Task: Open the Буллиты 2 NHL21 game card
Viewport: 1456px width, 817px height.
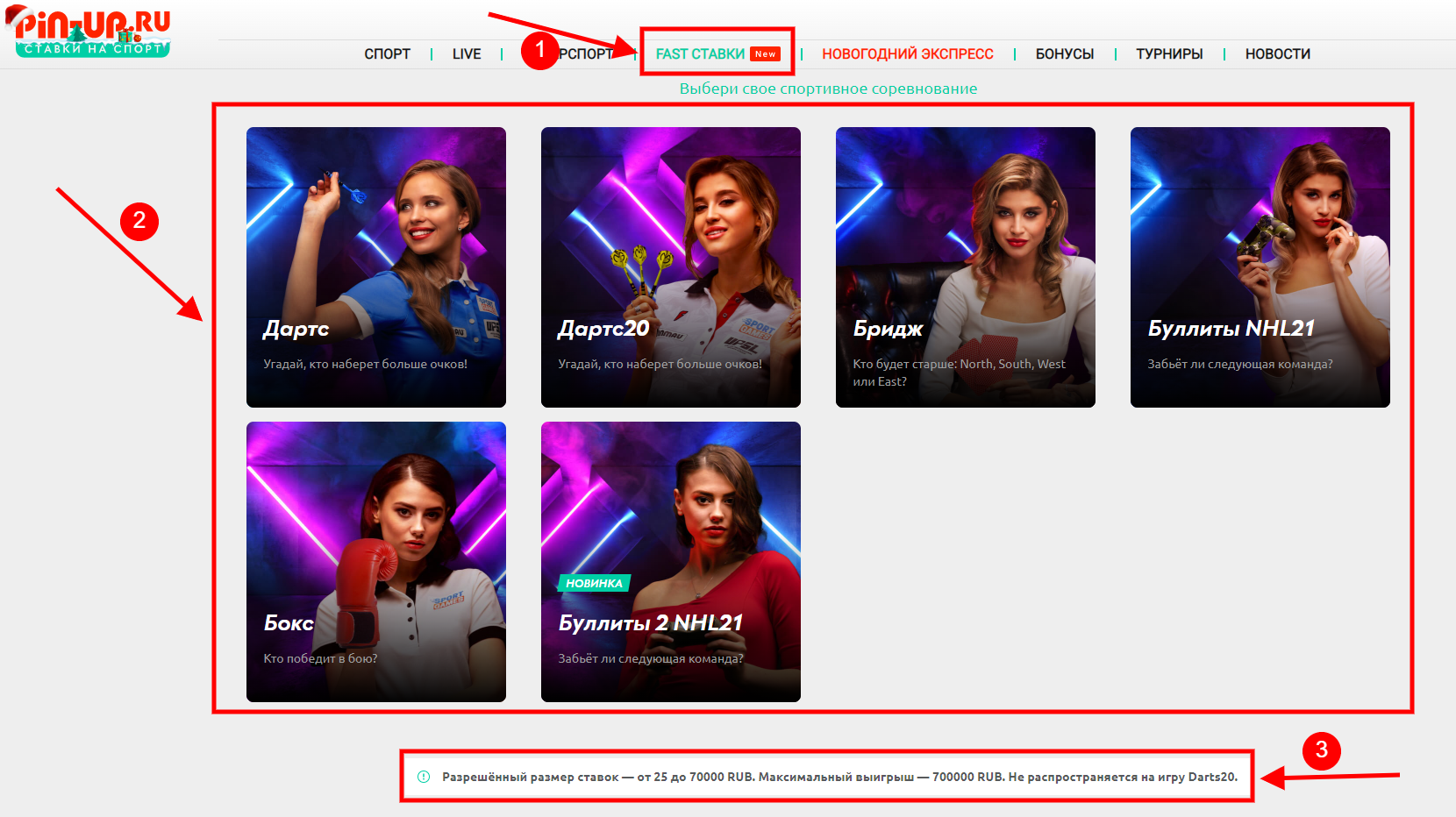Action: coord(671,562)
